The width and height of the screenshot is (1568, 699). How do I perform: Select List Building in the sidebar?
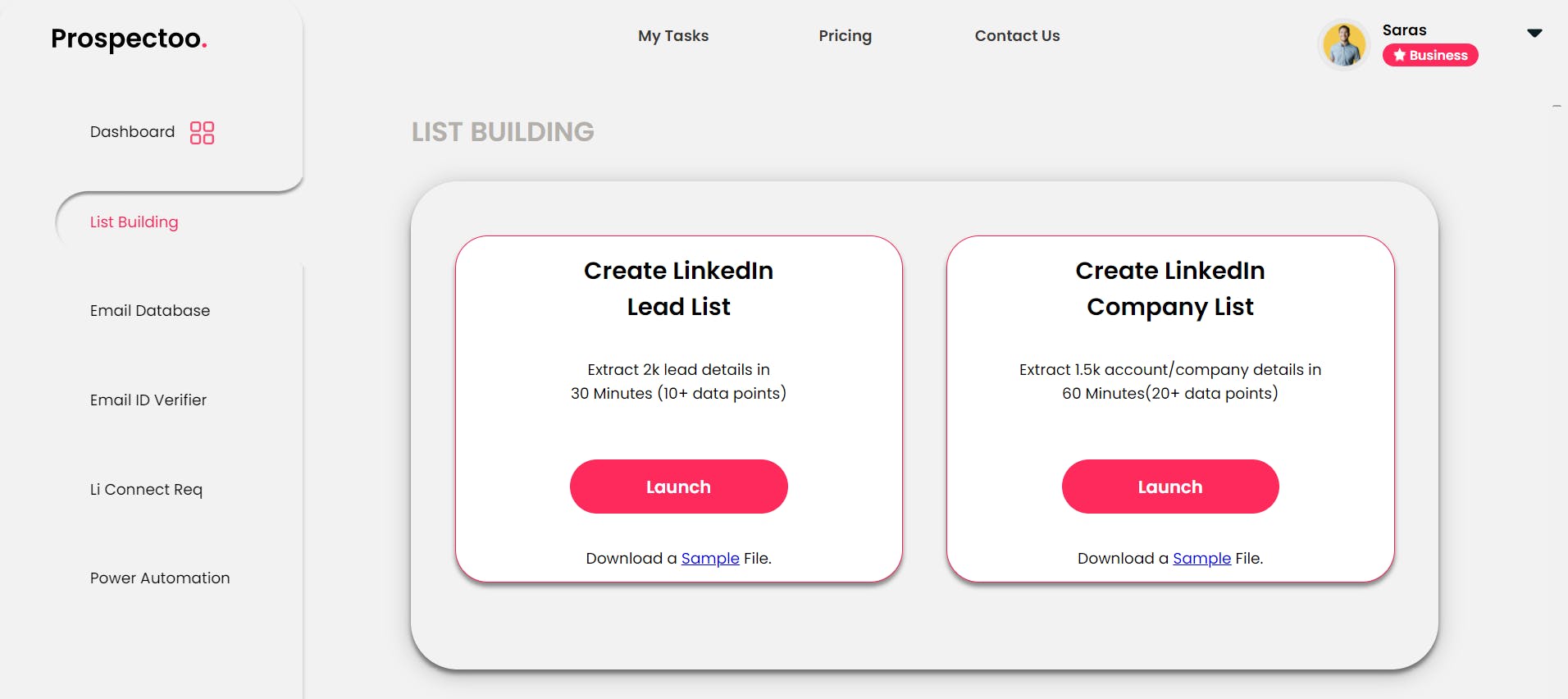coord(134,222)
